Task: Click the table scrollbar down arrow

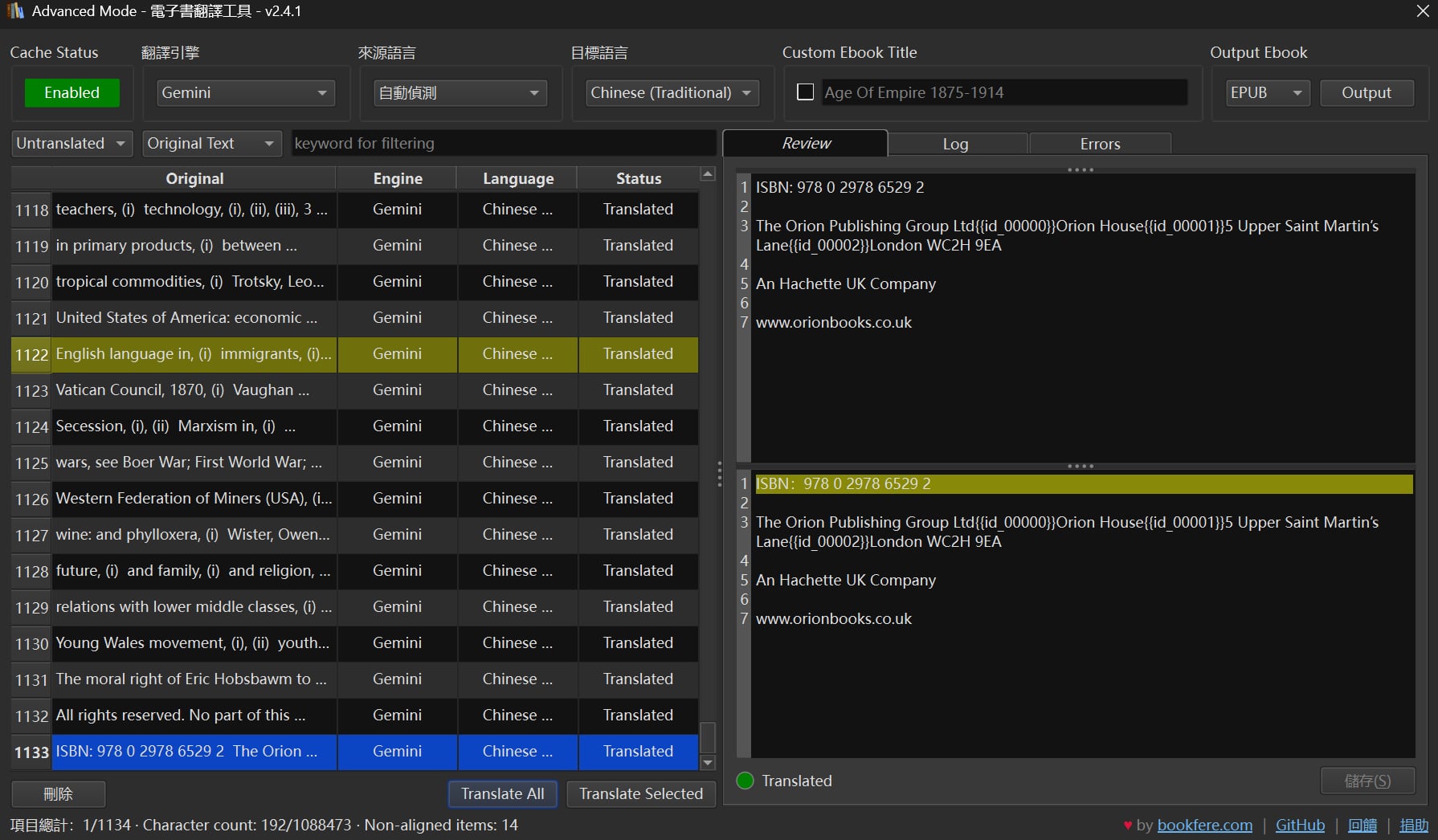Action: pyautogui.click(x=708, y=762)
